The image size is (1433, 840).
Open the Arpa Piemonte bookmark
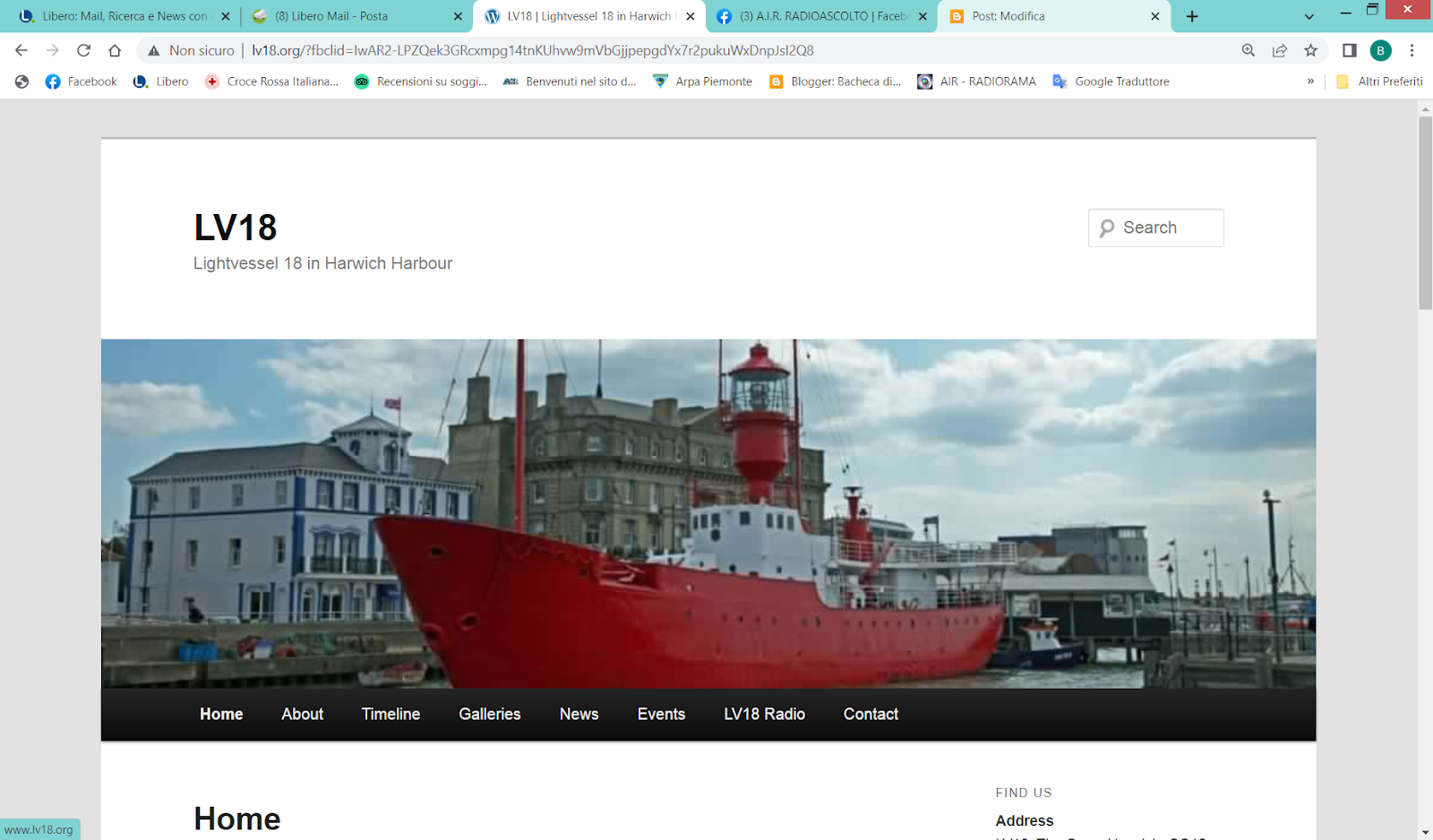[703, 81]
